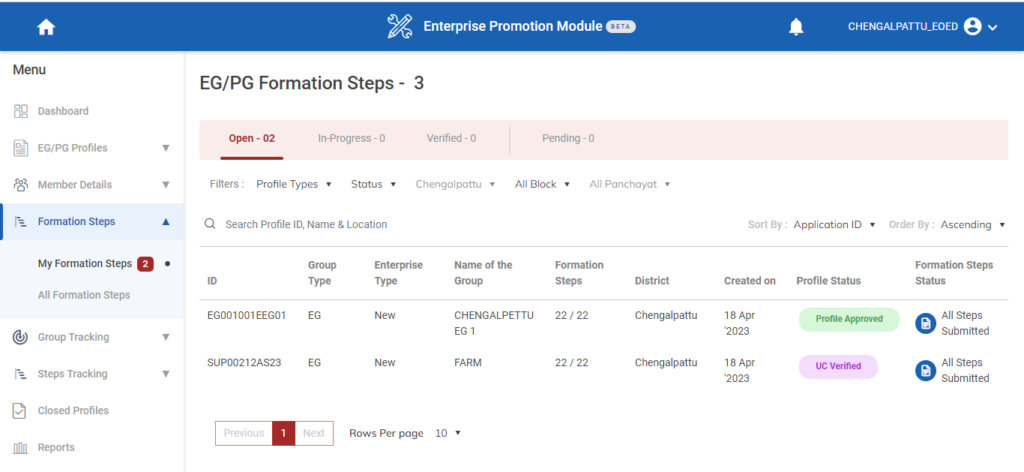Image resolution: width=1024 pixels, height=472 pixels.
Task: Switch to the In-Progress tab
Action: [351, 138]
